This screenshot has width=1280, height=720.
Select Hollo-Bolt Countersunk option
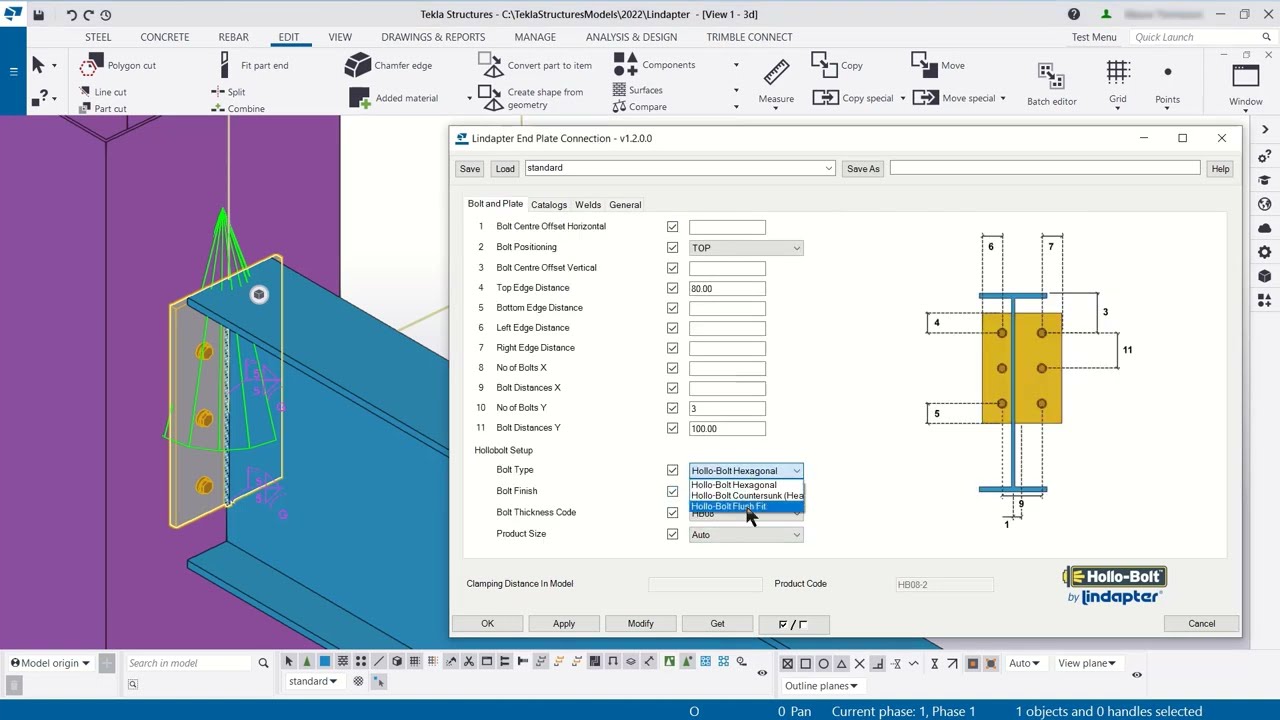746,495
